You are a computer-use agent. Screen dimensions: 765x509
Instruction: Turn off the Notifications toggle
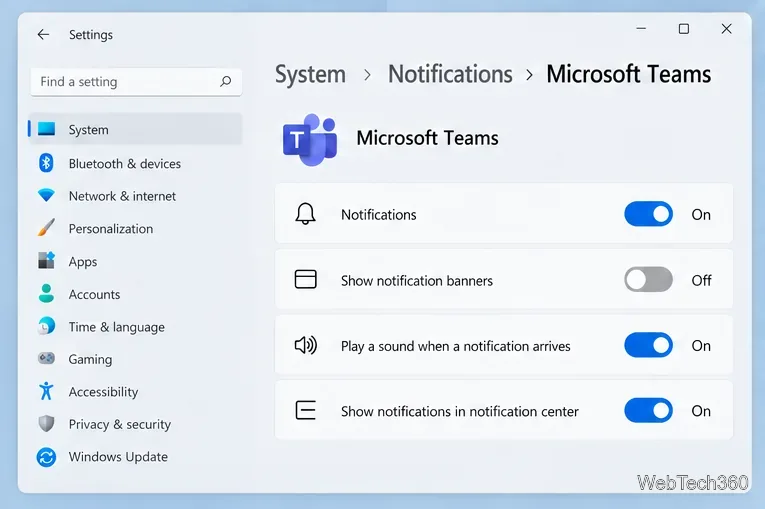pyautogui.click(x=648, y=214)
